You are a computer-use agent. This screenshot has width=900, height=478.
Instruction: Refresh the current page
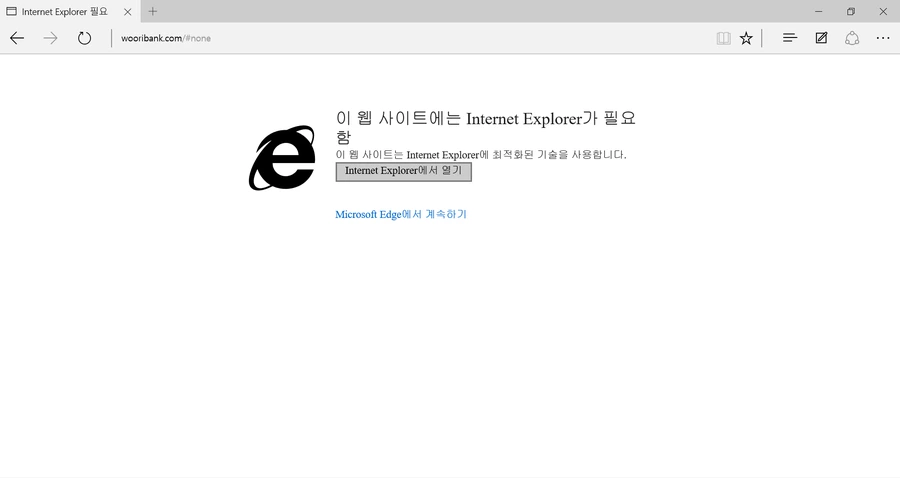pyautogui.click(x=84, y=38)
